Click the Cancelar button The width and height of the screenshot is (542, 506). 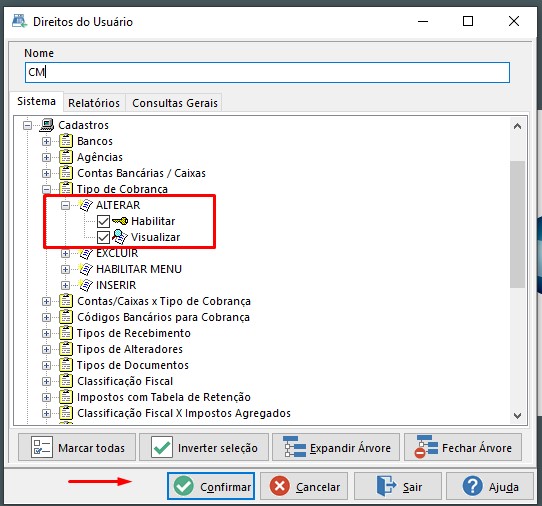(x=304, y=486)
